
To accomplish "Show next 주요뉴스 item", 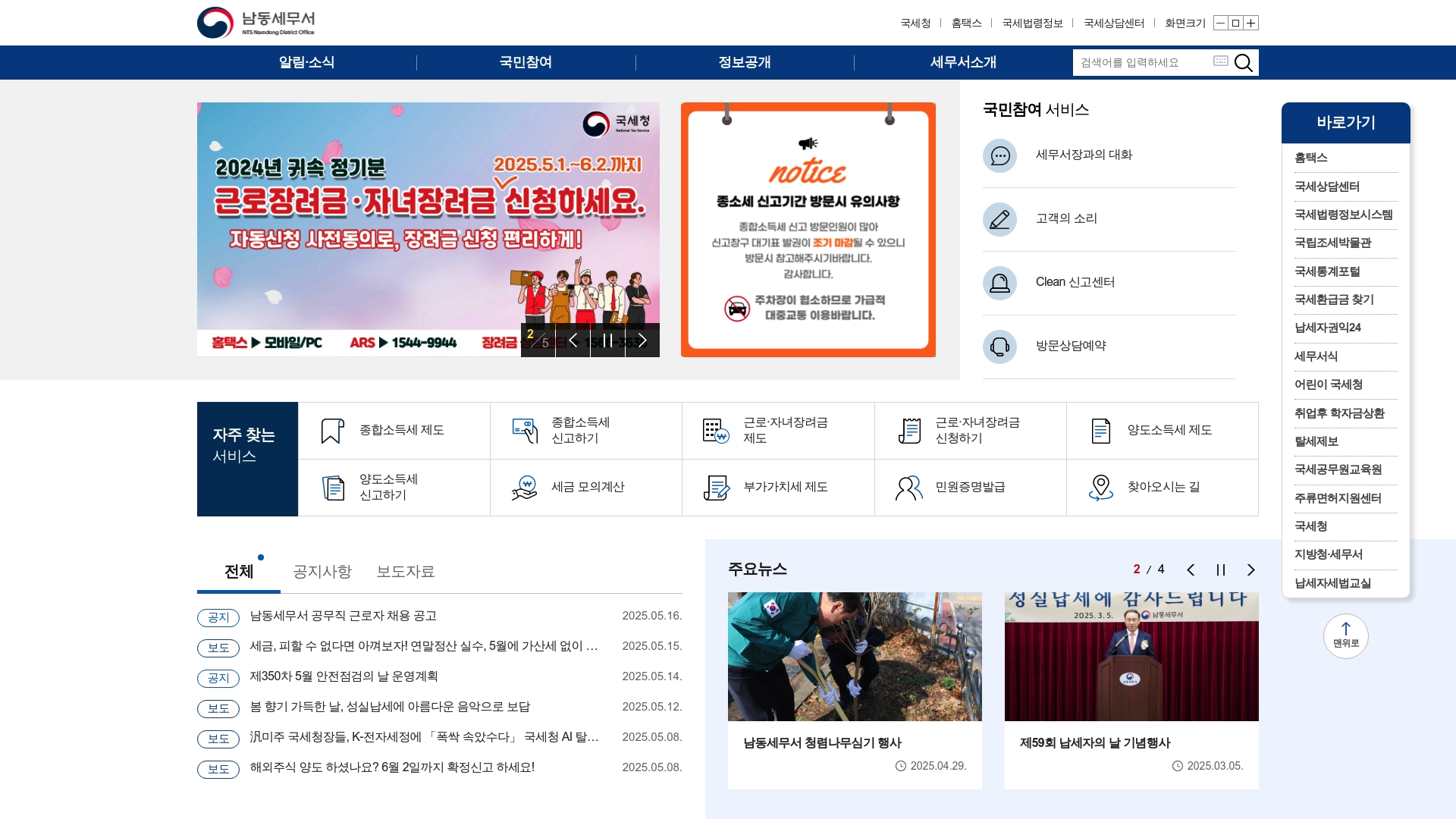I will (x=1251, y=570).
